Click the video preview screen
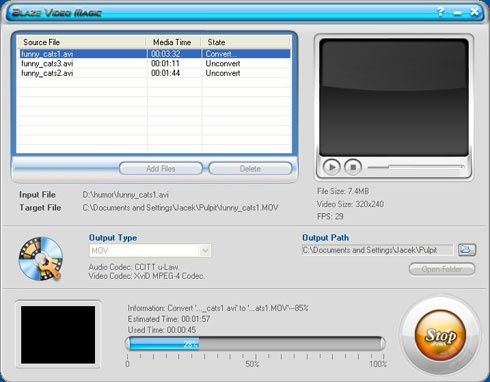 pyautogui.click(x=394, y=97)
